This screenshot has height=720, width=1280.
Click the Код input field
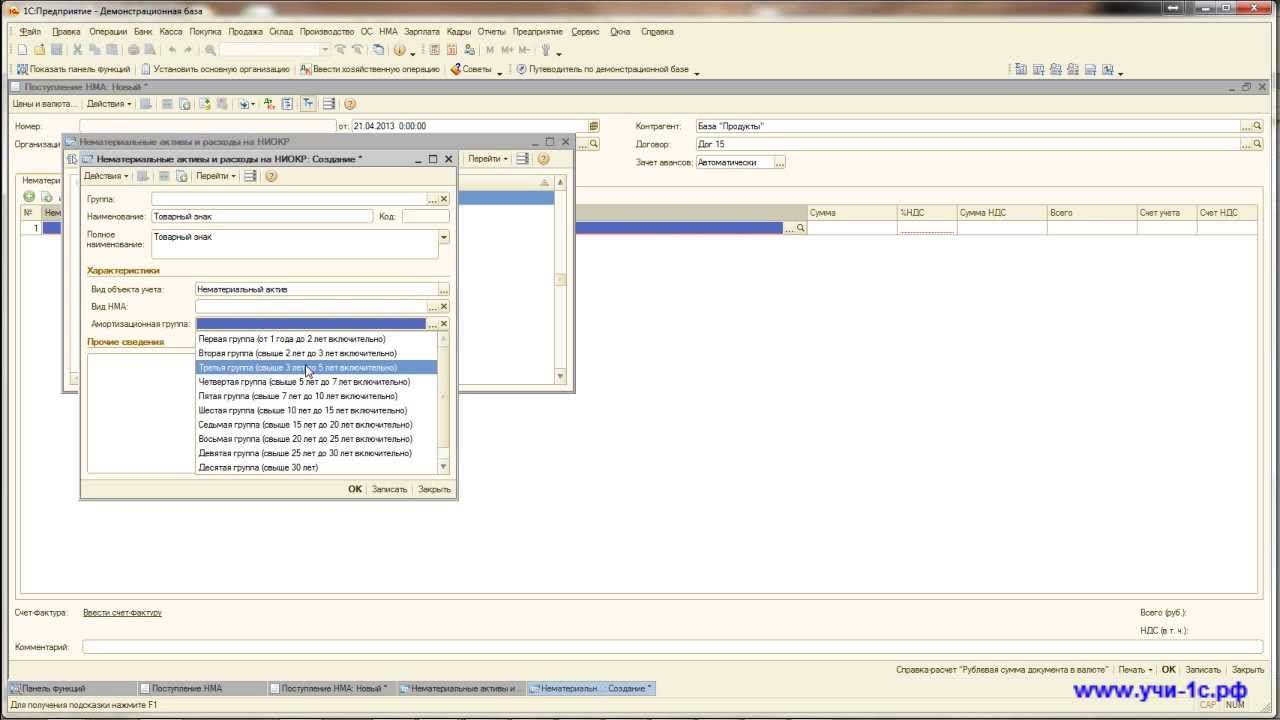tap(425, 216)
